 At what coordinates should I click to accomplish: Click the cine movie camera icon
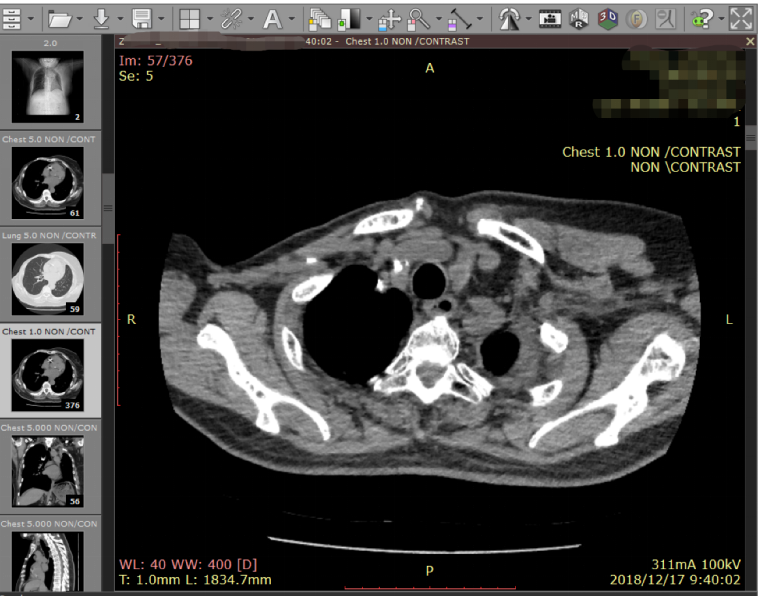pyautogui.click(x=550, y=19)
